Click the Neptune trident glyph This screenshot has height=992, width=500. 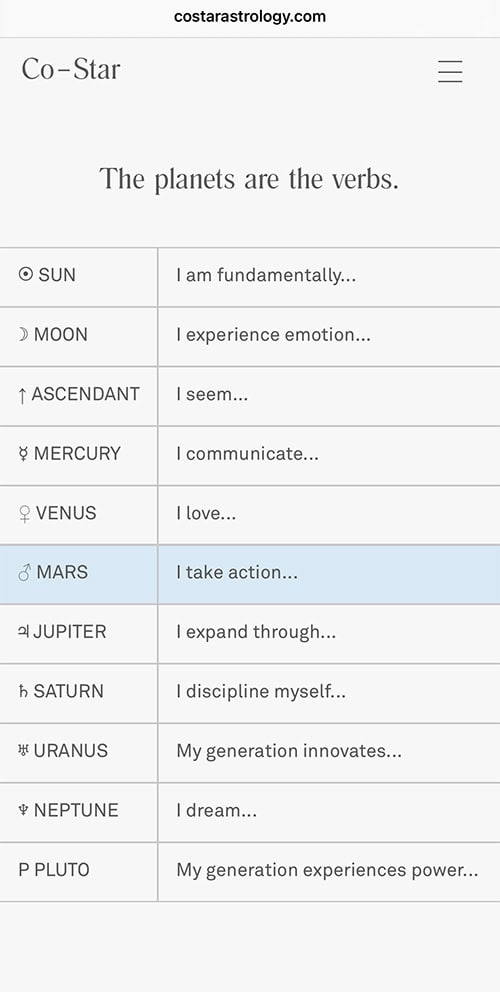(23, 810)
